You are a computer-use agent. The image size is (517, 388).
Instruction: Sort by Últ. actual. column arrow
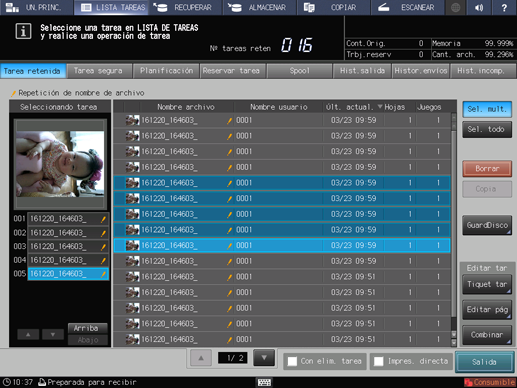coord(380,107)
